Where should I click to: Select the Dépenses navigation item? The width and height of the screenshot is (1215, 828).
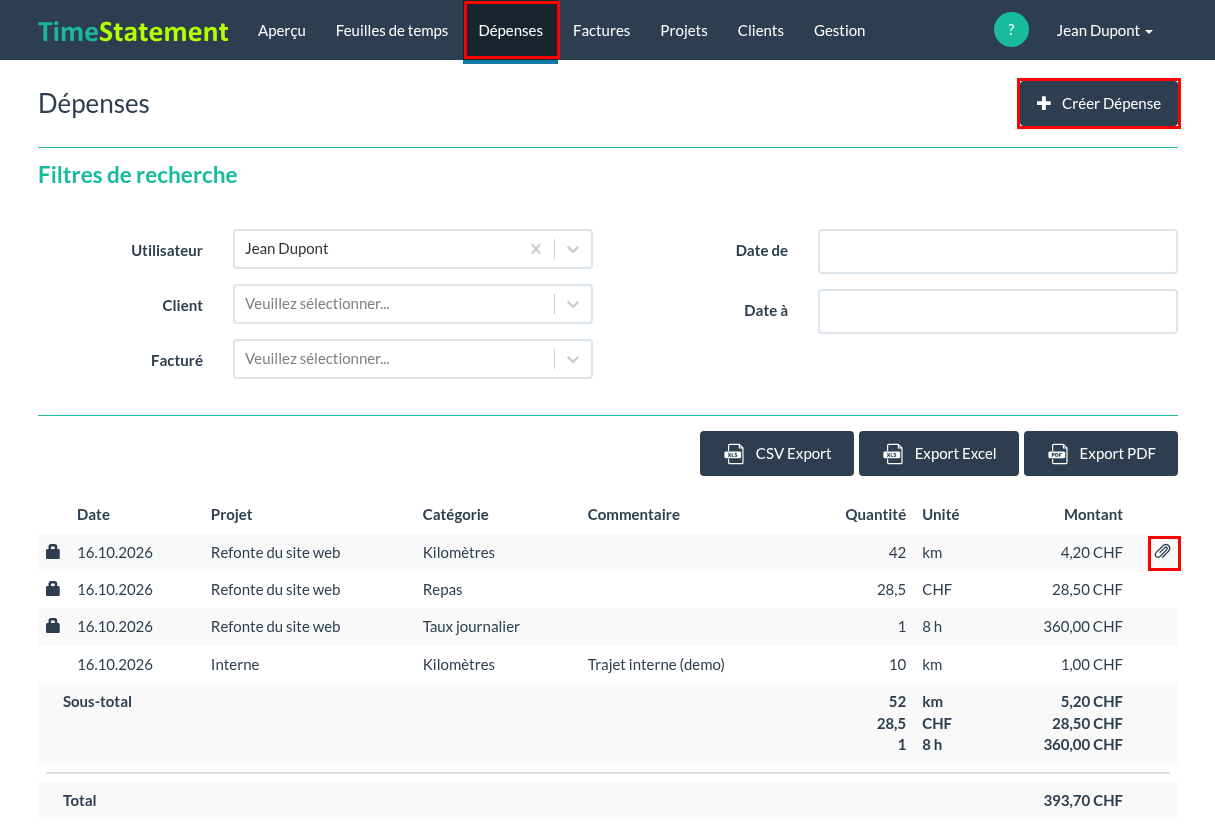pyautogui.click(x=511, y=30)
